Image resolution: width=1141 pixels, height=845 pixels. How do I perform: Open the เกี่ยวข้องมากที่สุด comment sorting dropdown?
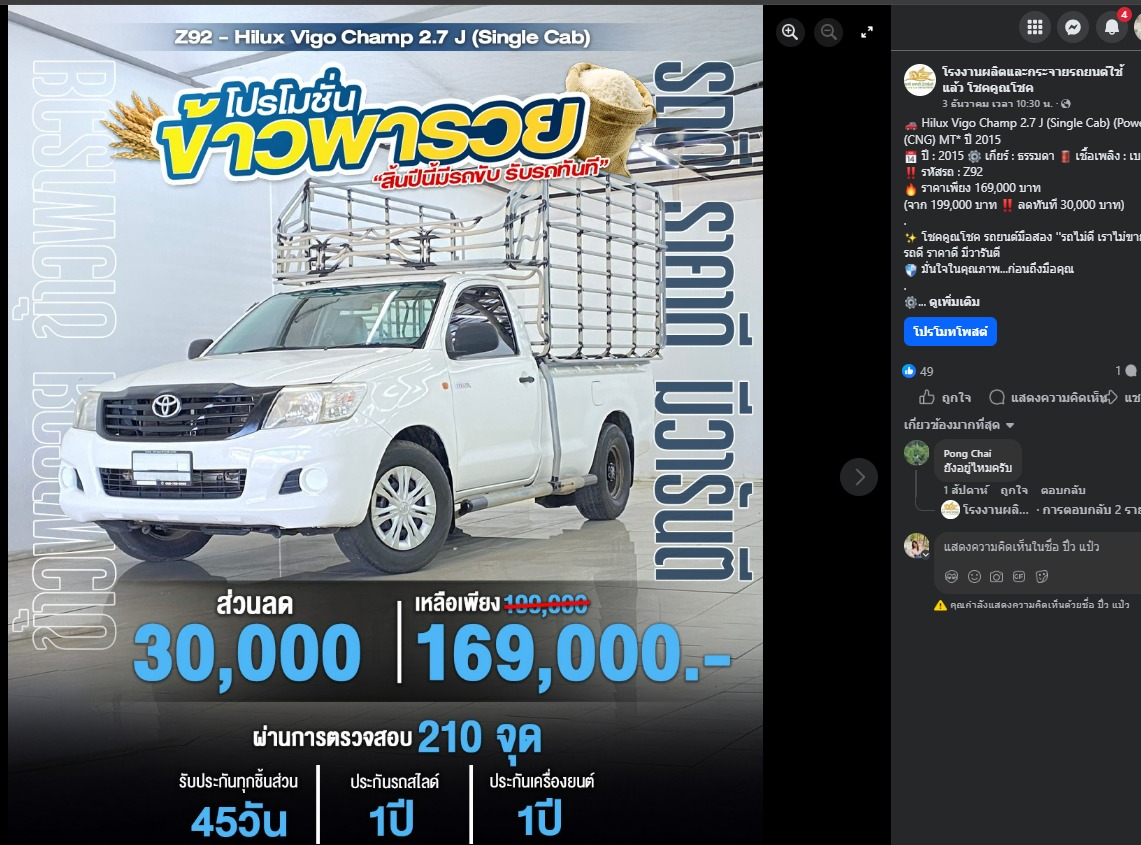pos(959,424)
